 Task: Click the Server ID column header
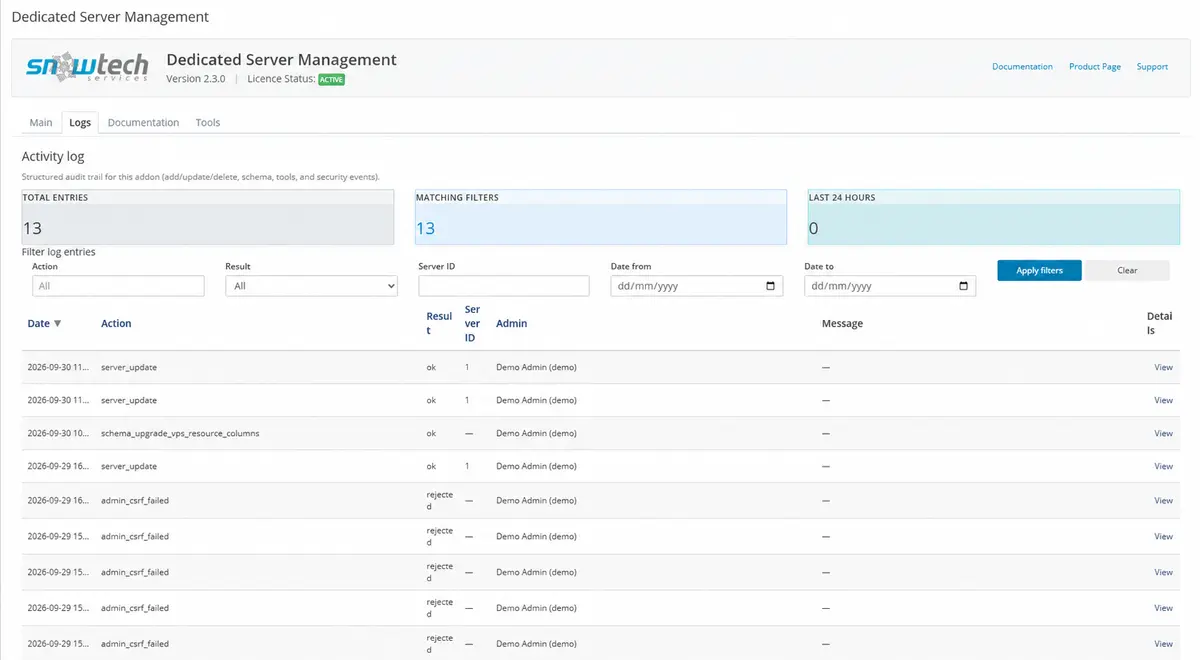tap(472, 323)
